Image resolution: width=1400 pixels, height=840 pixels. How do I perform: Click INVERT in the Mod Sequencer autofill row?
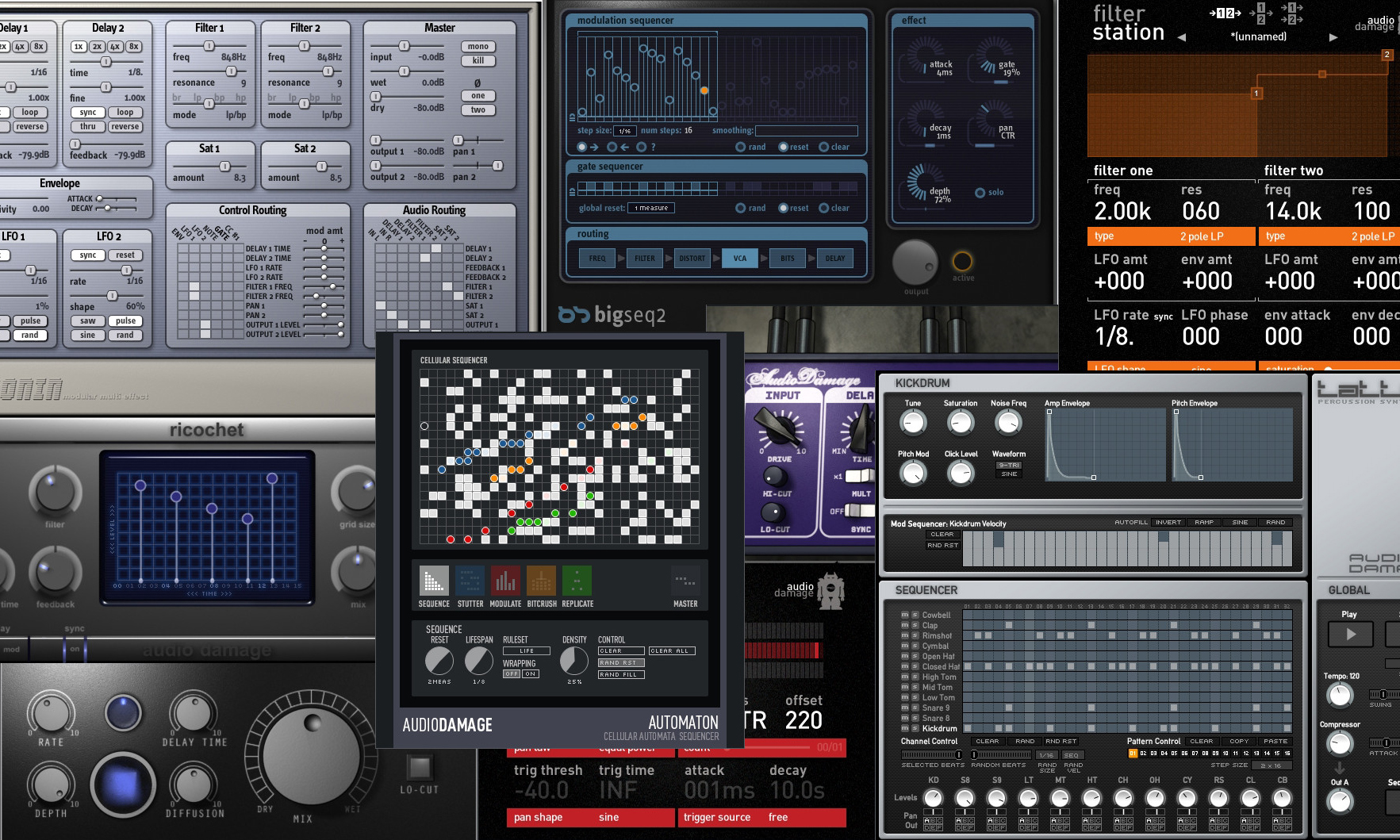1168,523
